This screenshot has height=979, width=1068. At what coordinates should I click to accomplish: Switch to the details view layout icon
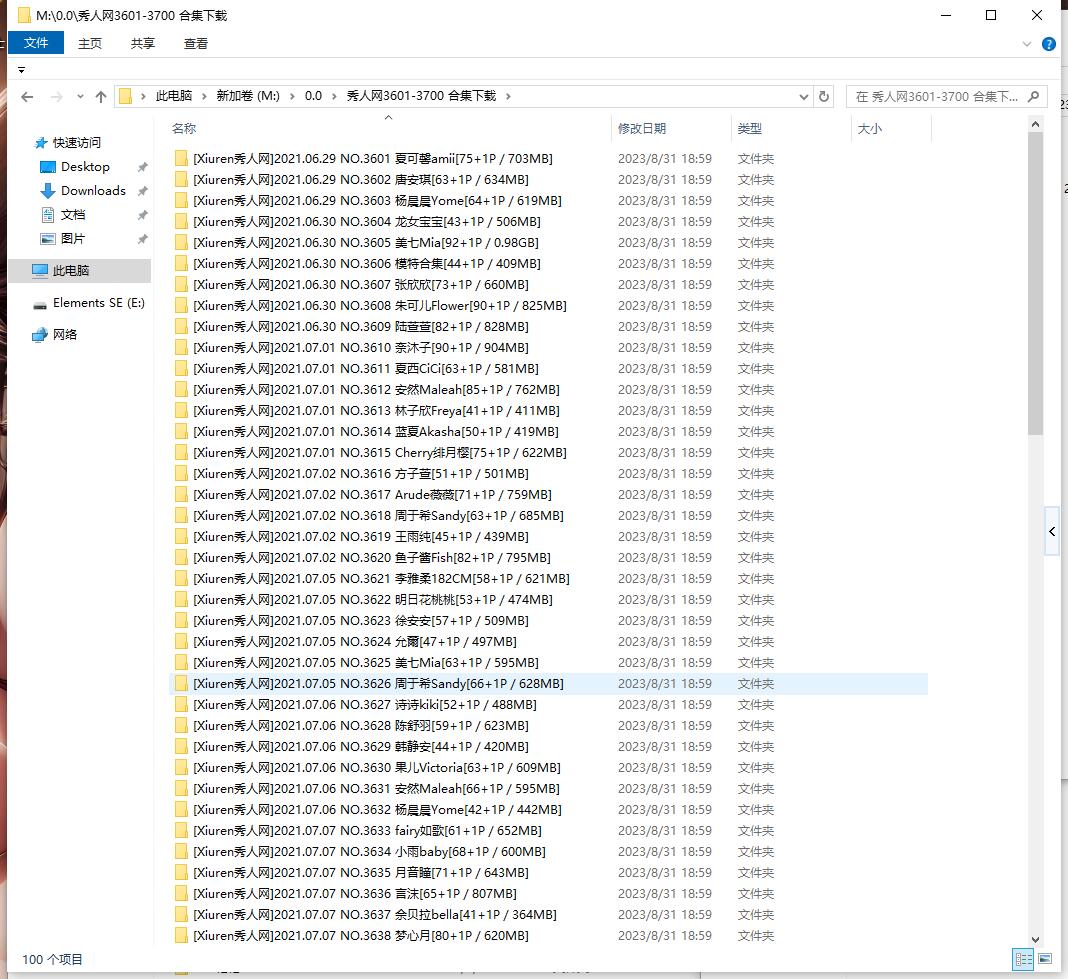coord(1023,960)
